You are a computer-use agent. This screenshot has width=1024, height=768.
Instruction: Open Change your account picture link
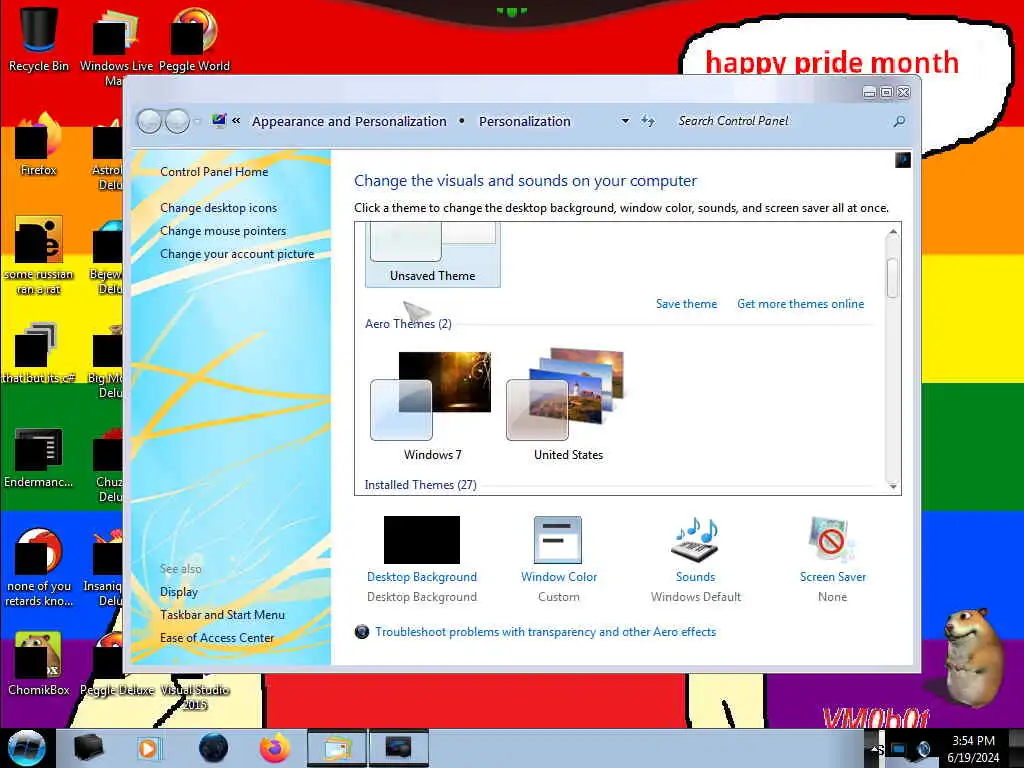pos(237,254)
